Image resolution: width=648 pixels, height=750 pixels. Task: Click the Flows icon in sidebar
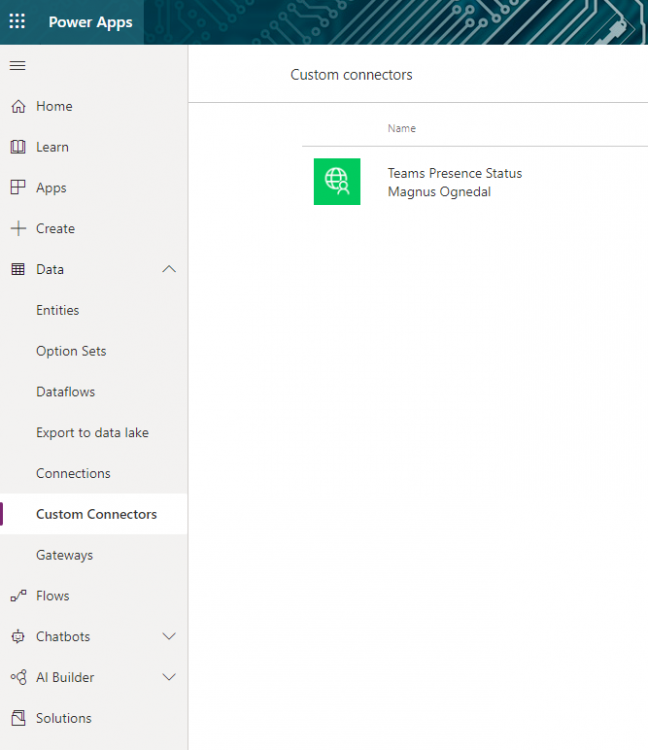point(17,596)
